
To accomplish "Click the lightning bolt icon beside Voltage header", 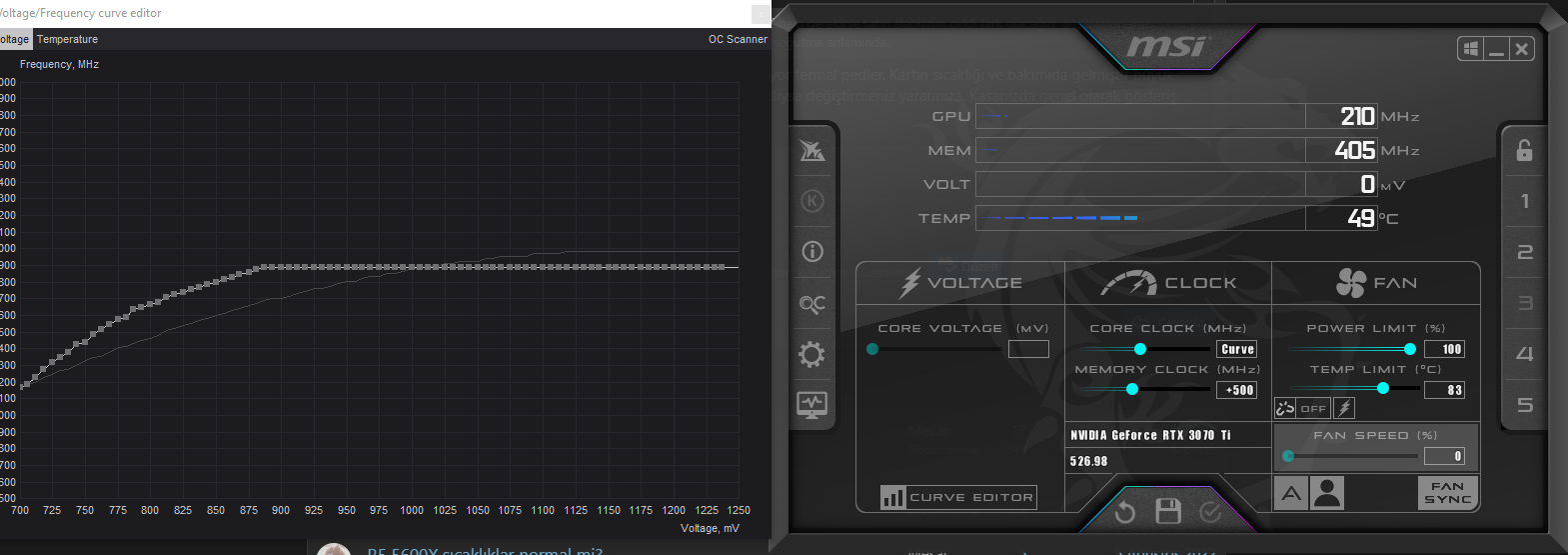I will (909, 283).
